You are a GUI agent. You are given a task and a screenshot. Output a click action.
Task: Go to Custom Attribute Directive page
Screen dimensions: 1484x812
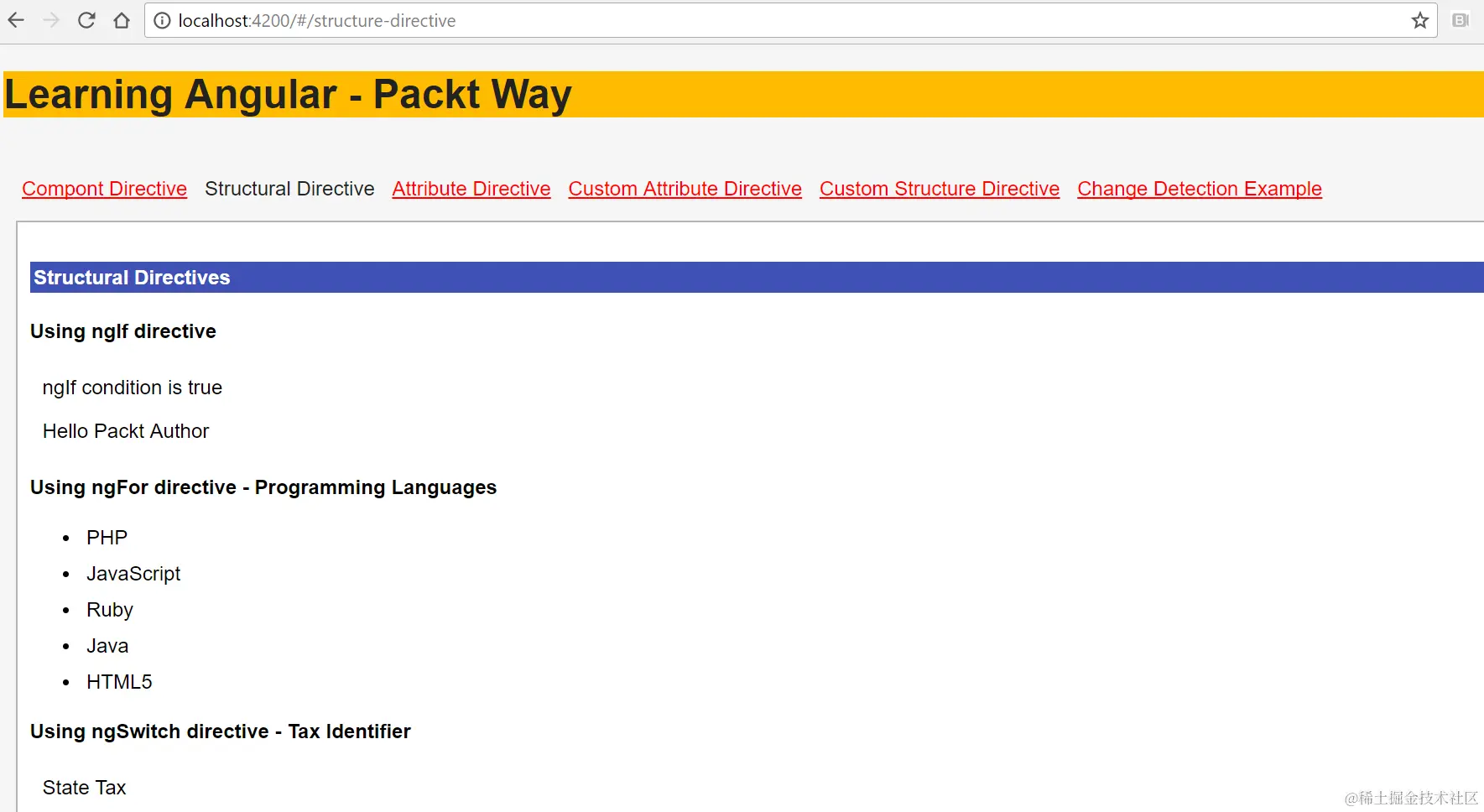pyautogui.click(x=685, y=189)
